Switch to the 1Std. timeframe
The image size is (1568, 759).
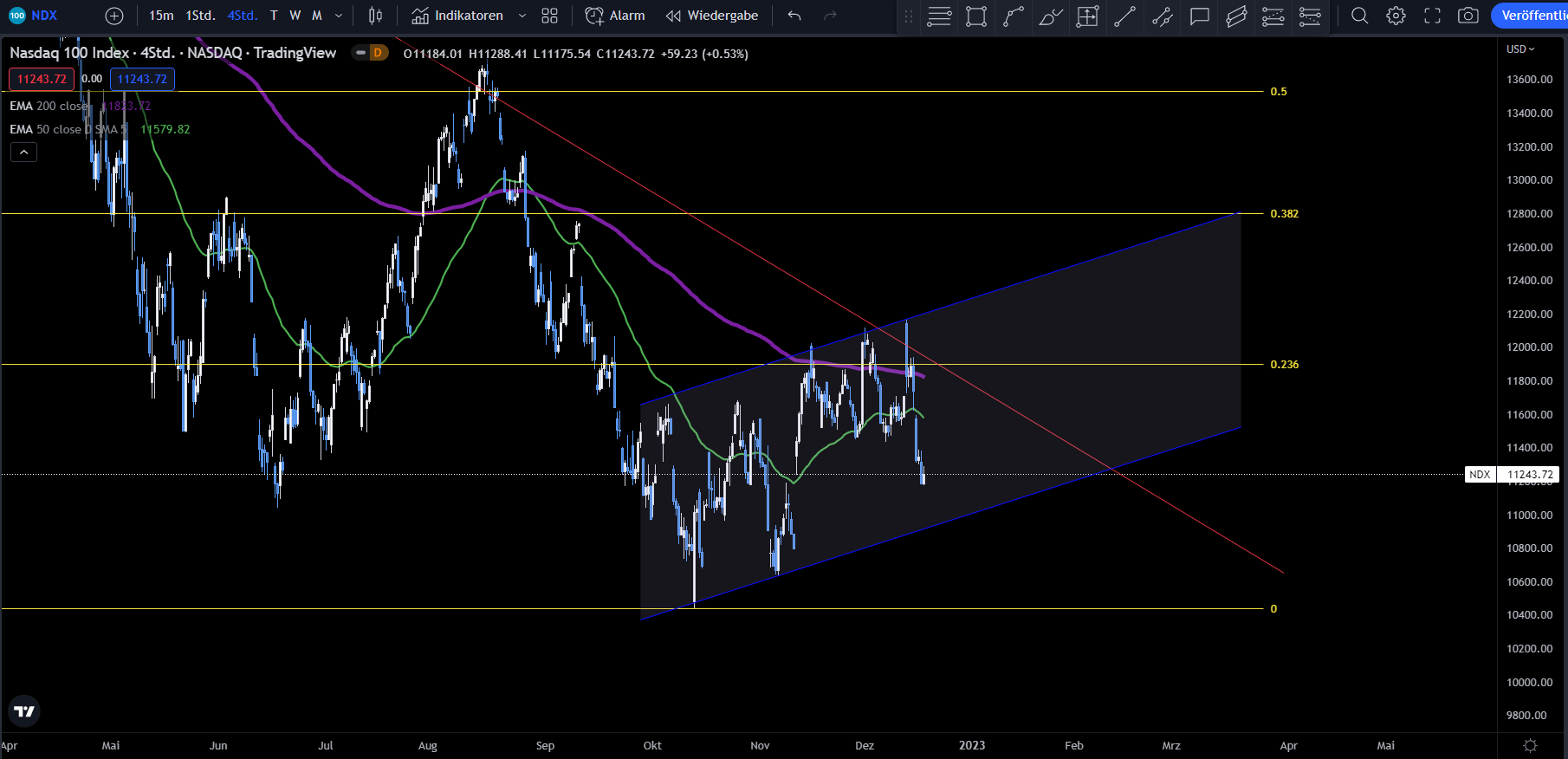200,16
